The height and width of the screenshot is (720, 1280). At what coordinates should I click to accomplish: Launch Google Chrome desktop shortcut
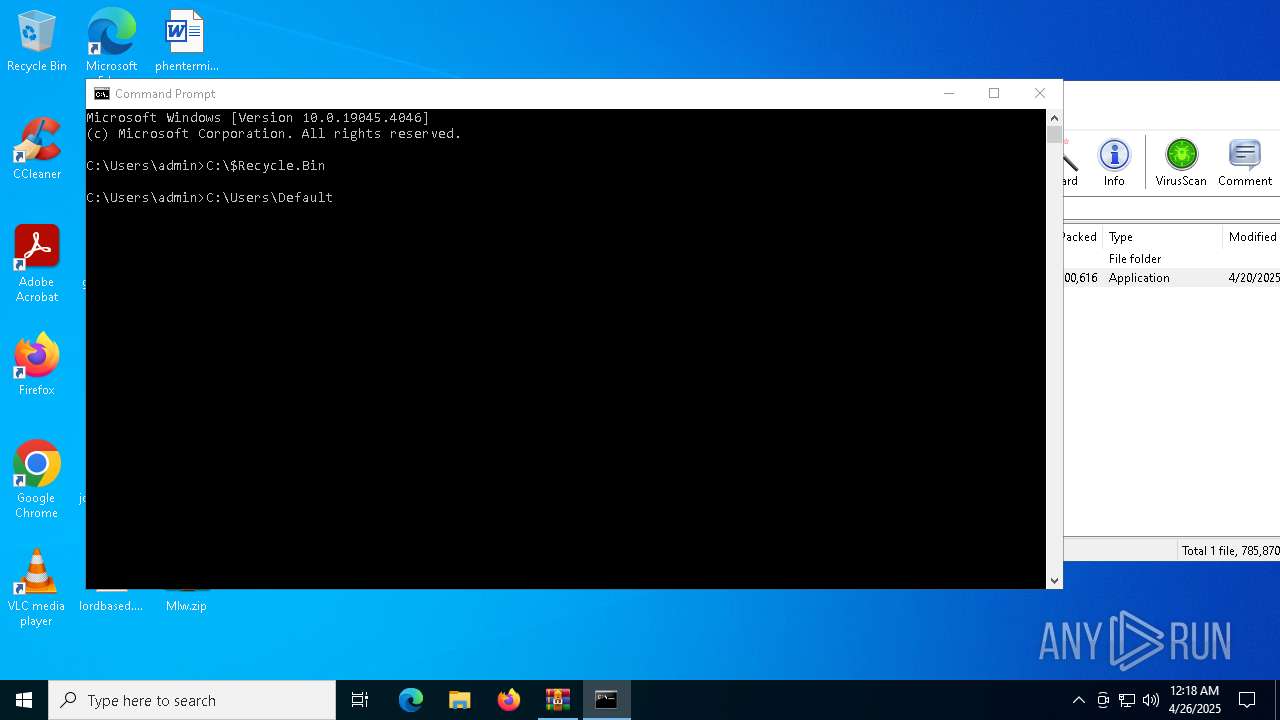point(36,480)
